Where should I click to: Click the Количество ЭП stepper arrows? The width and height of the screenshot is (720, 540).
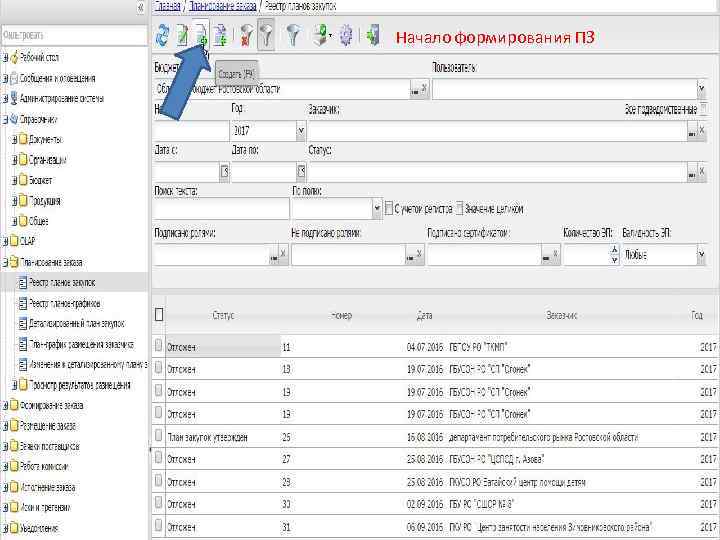click(x=614, y=255)
